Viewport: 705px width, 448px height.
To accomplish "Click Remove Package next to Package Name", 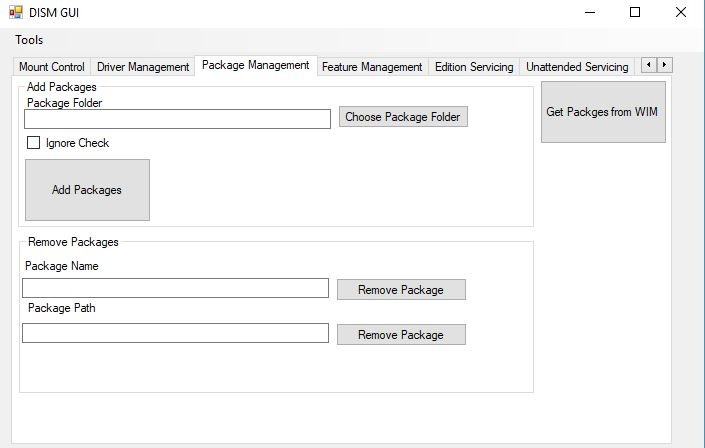I will pyautogui.click(x=401, y=290).
